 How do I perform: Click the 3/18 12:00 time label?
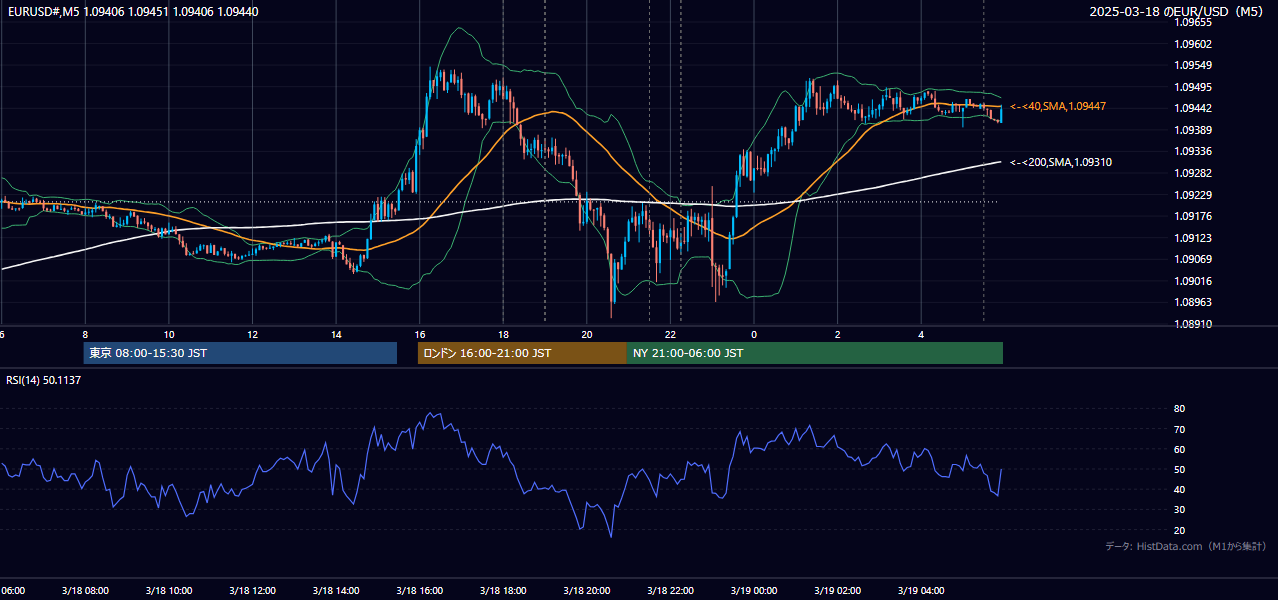(252, 590)
